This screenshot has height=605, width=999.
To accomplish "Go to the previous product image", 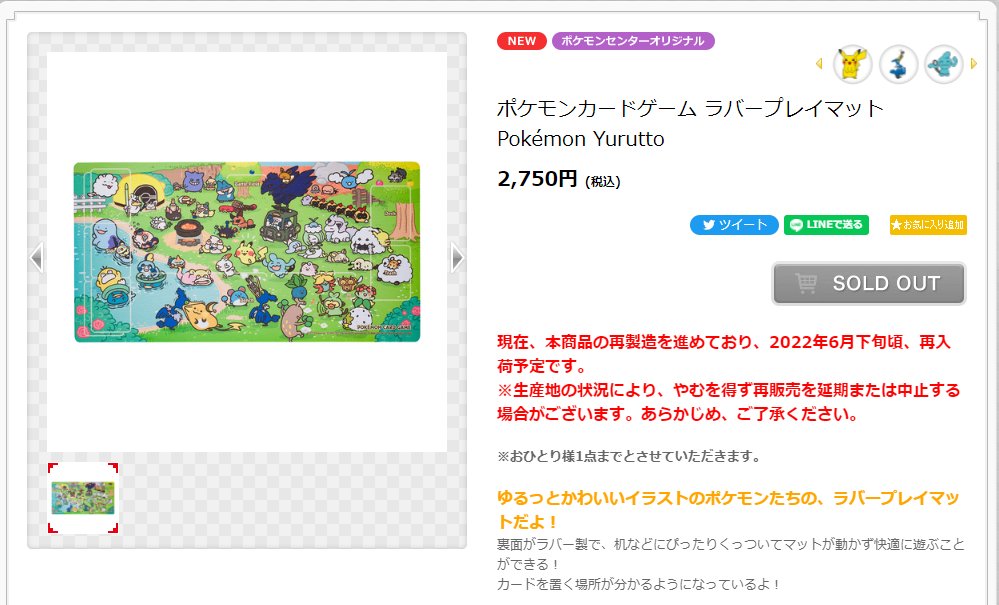I will pyautogui.click(x=37, y=257).
